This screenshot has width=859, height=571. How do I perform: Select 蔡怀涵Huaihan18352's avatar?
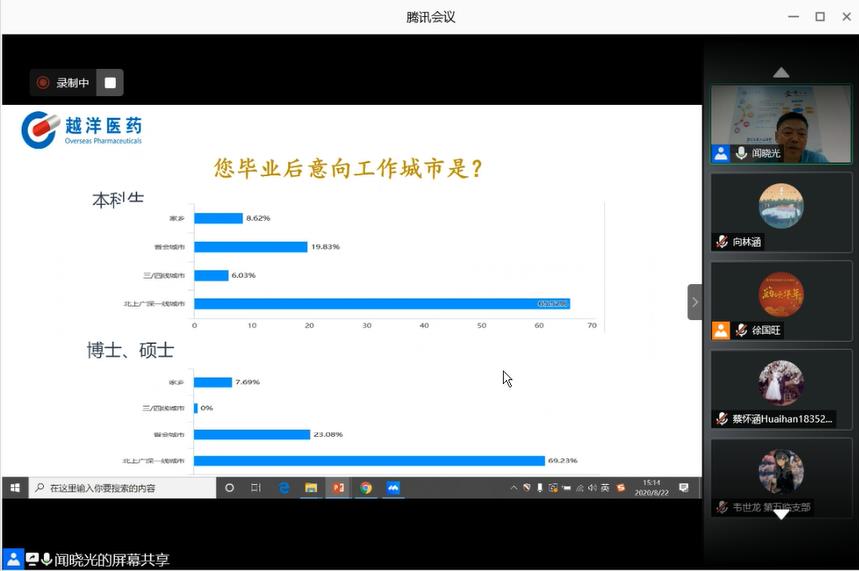pos(781,383)
